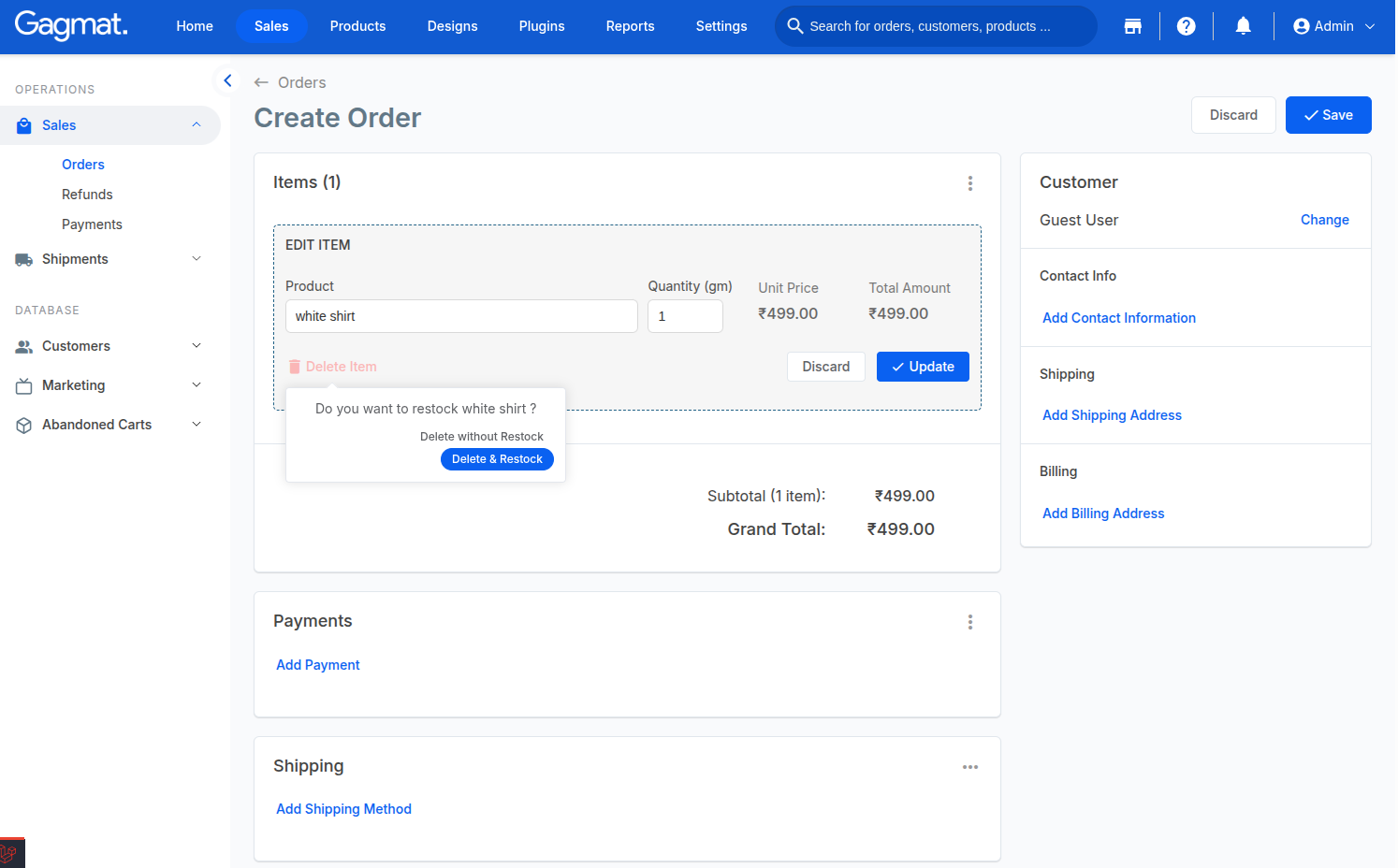Click the Delete Item trash icon
Image resolution: width=1398 pixels, height=868 pixels.
[295, 367]
